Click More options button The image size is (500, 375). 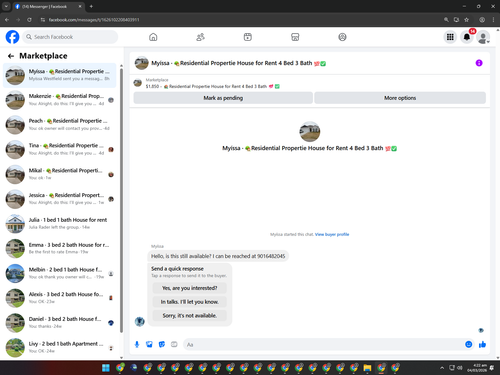[400, 98]
